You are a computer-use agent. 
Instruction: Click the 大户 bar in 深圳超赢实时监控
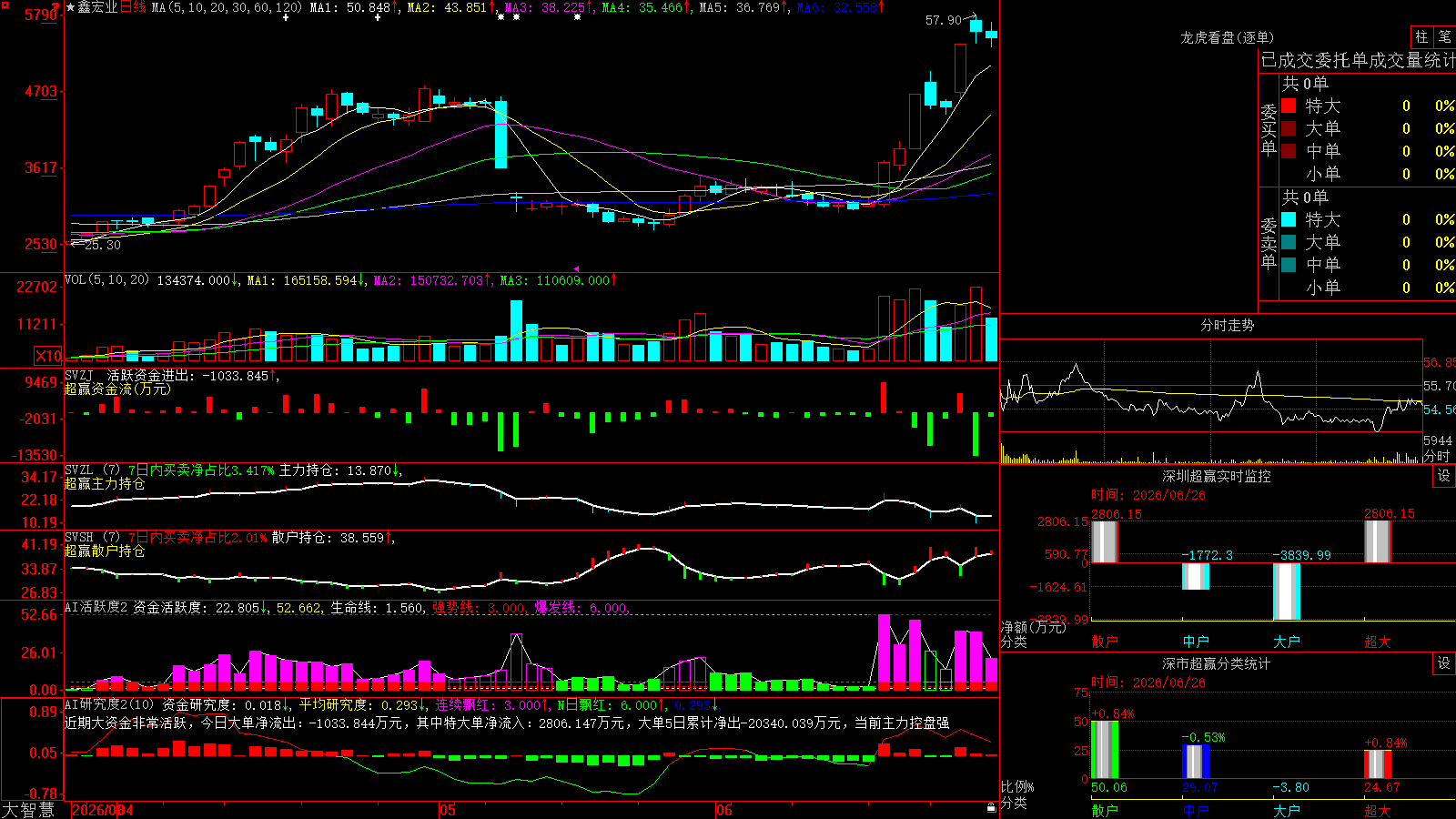(x=1287, y=591)
